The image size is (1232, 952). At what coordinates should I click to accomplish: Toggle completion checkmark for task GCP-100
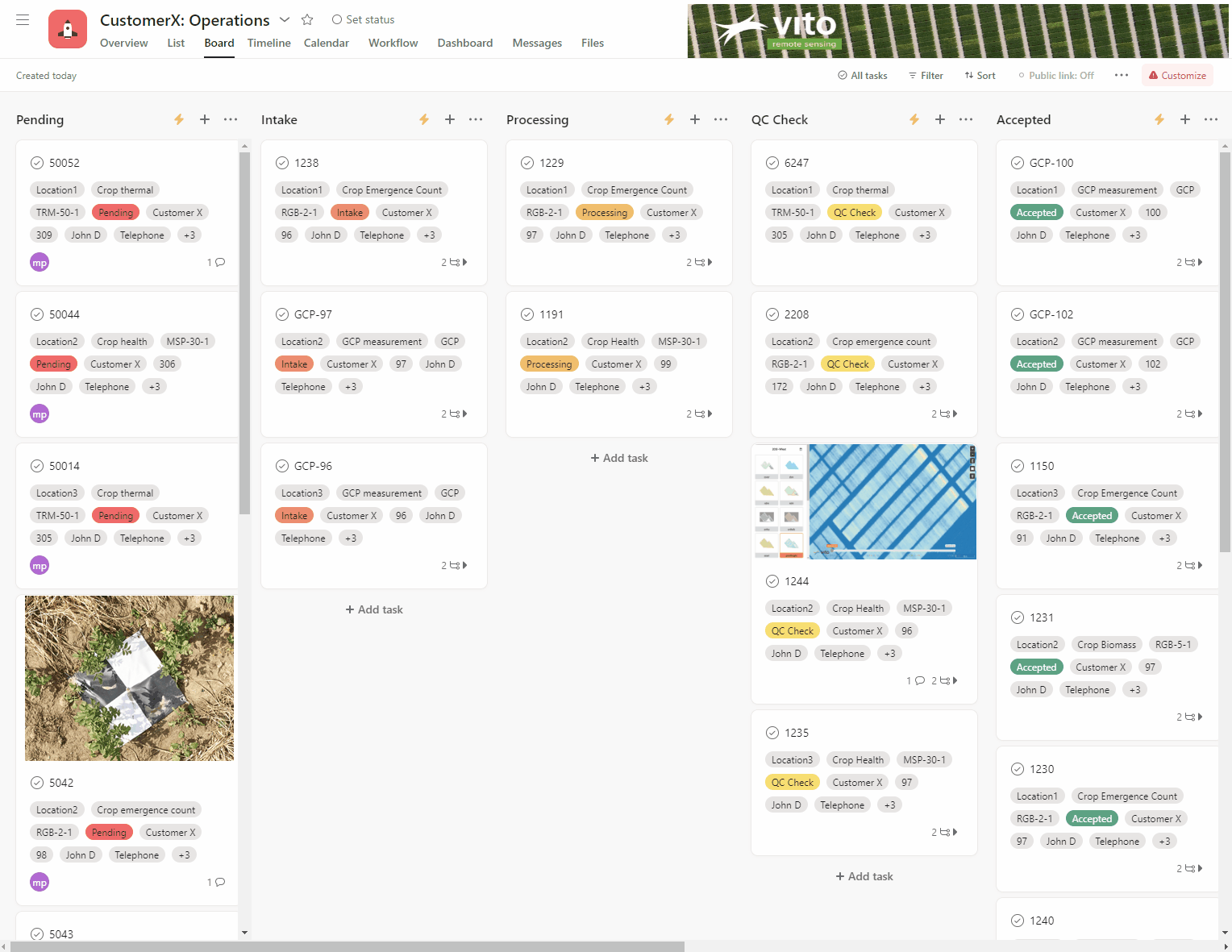tap(1018, 163)
